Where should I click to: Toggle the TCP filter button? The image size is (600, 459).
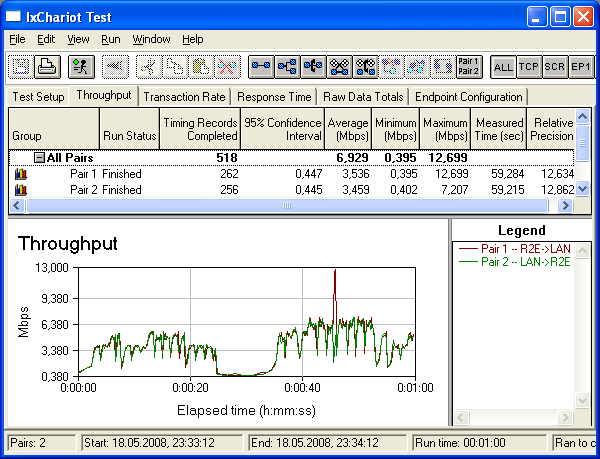529,67
